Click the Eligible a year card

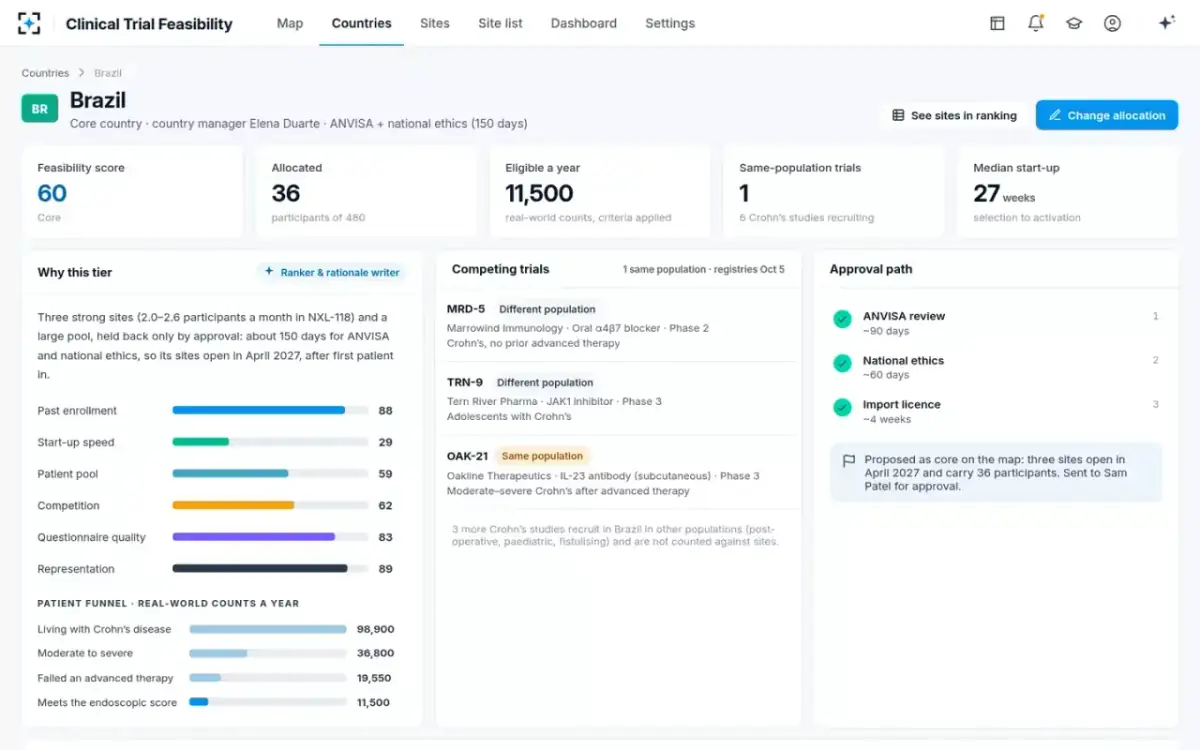coord(600,192)
